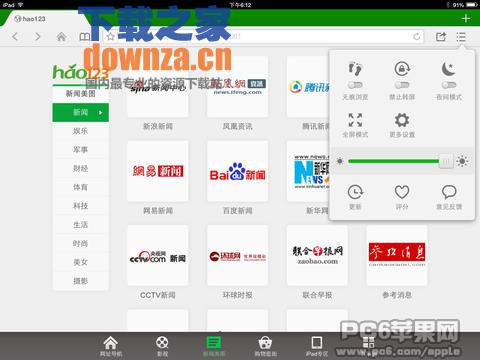Click the hao123 logo
Viewport: 480px width, 360px height.
pos(80,72)
